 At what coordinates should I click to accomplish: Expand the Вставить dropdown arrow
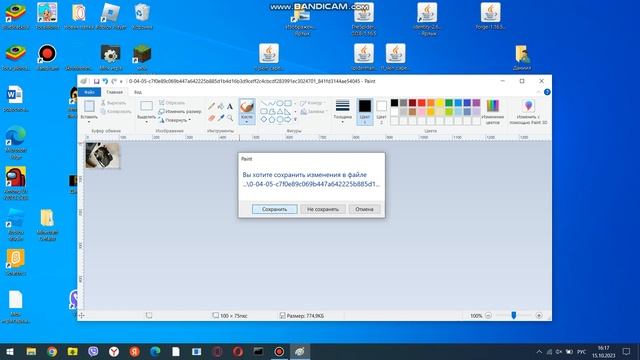click(89, 121)
